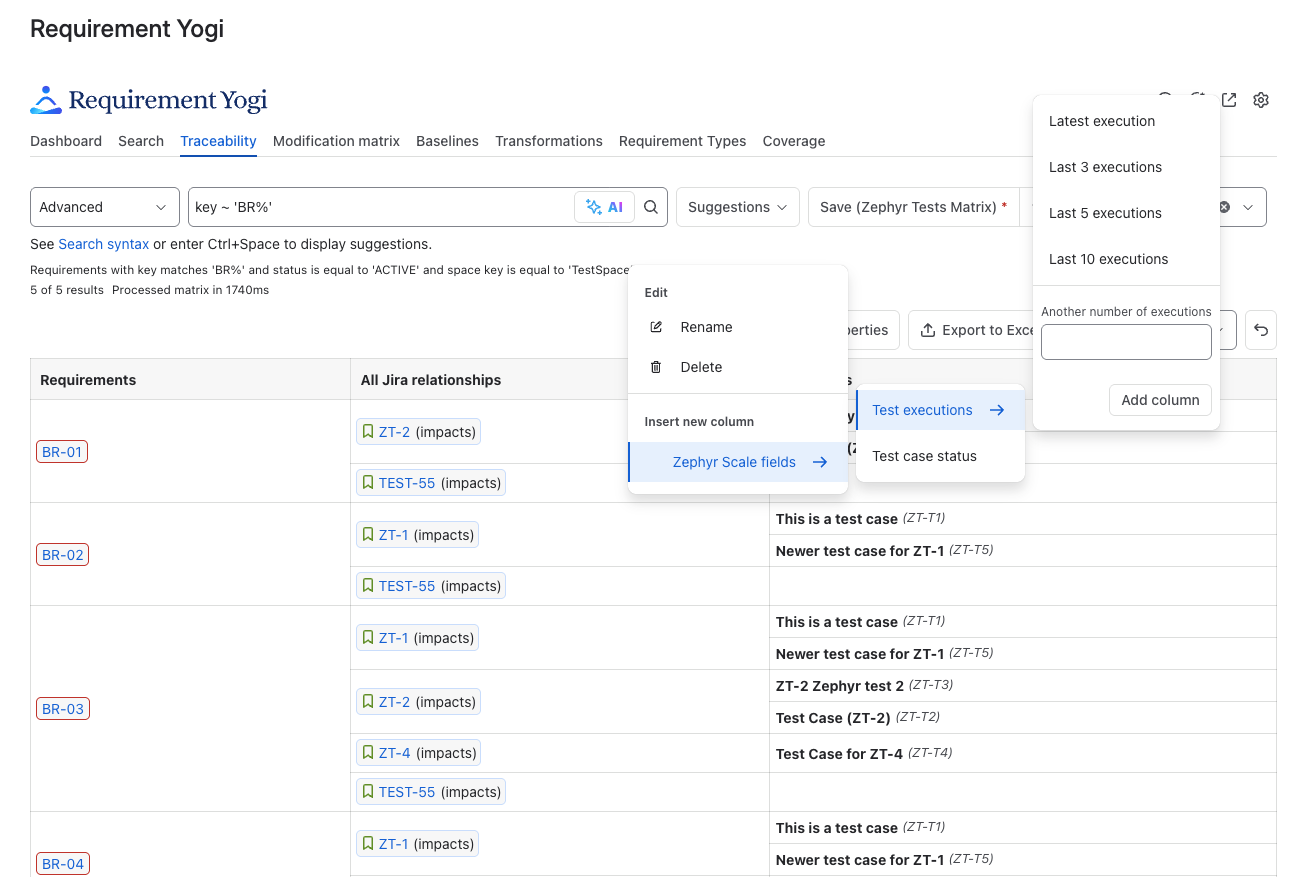1297x877 pixels.
Task: Run search with the magnifier icon
Action: [x=651, y=207]
